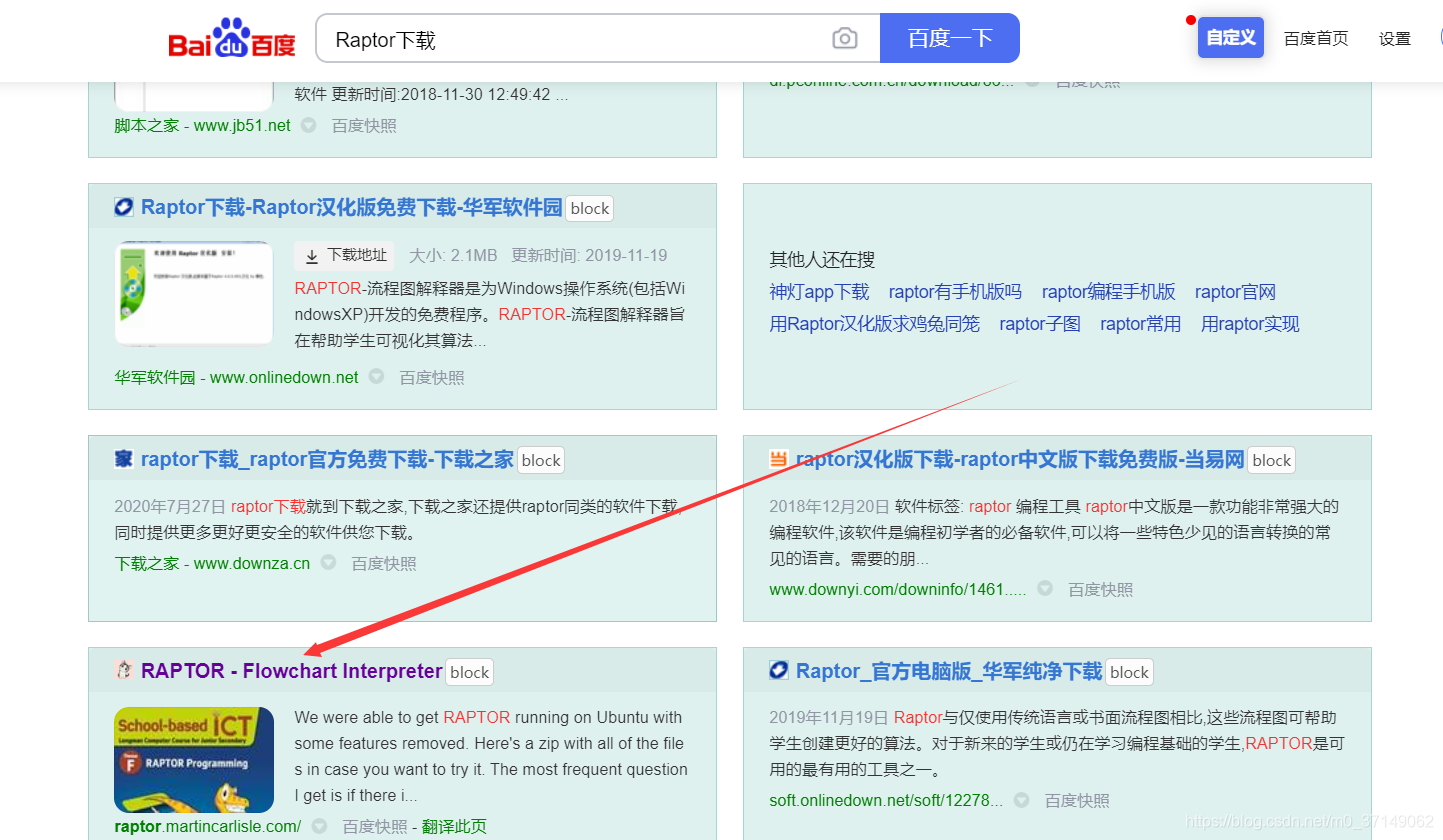Open the Raptor installer screenshot thumbnail
Screen dimensions: 1443x840
(194, 293)
